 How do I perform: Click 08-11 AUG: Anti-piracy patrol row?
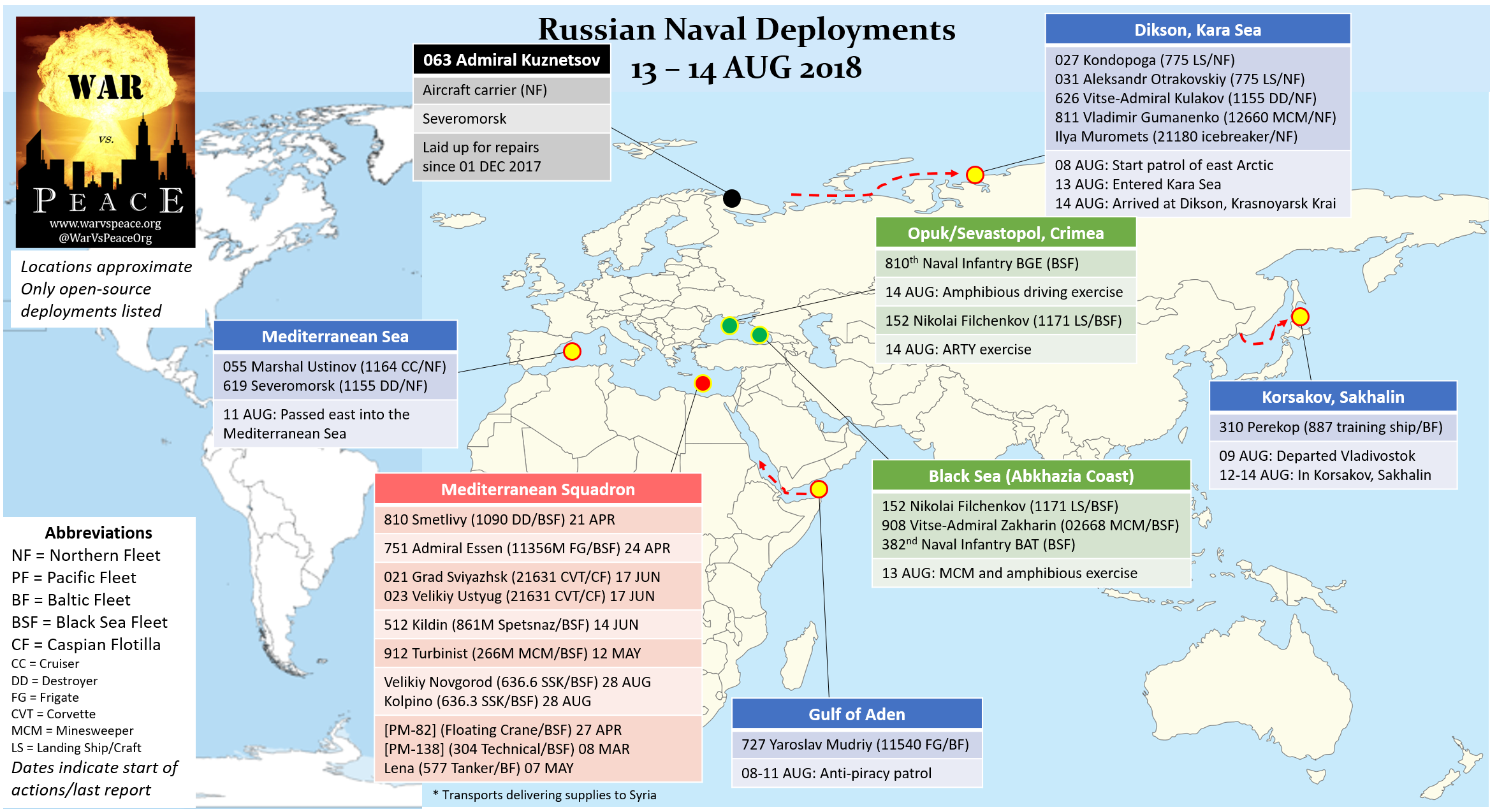(x=857, y=773)
